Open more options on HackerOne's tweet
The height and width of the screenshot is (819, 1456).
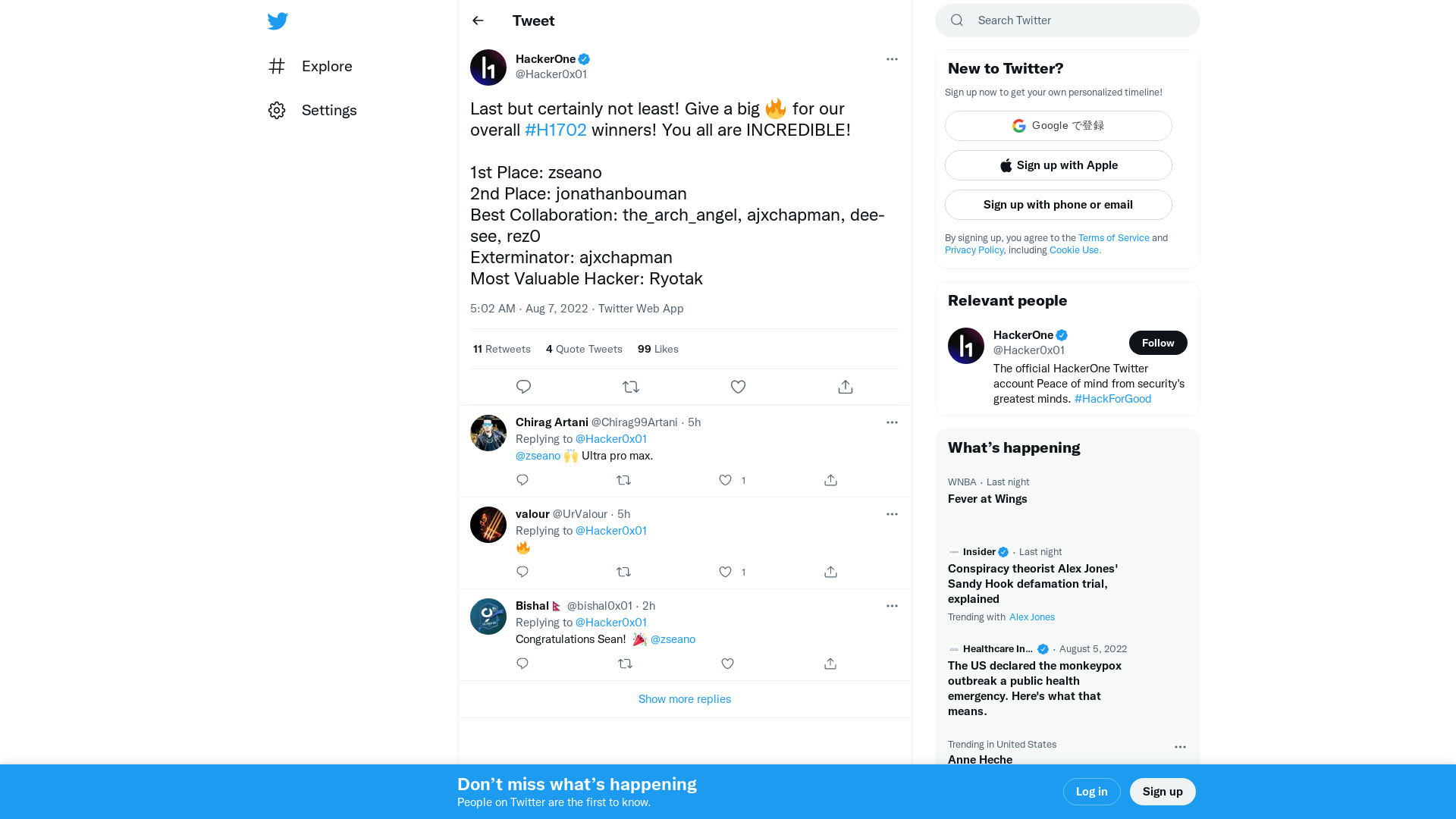[892, 59]
